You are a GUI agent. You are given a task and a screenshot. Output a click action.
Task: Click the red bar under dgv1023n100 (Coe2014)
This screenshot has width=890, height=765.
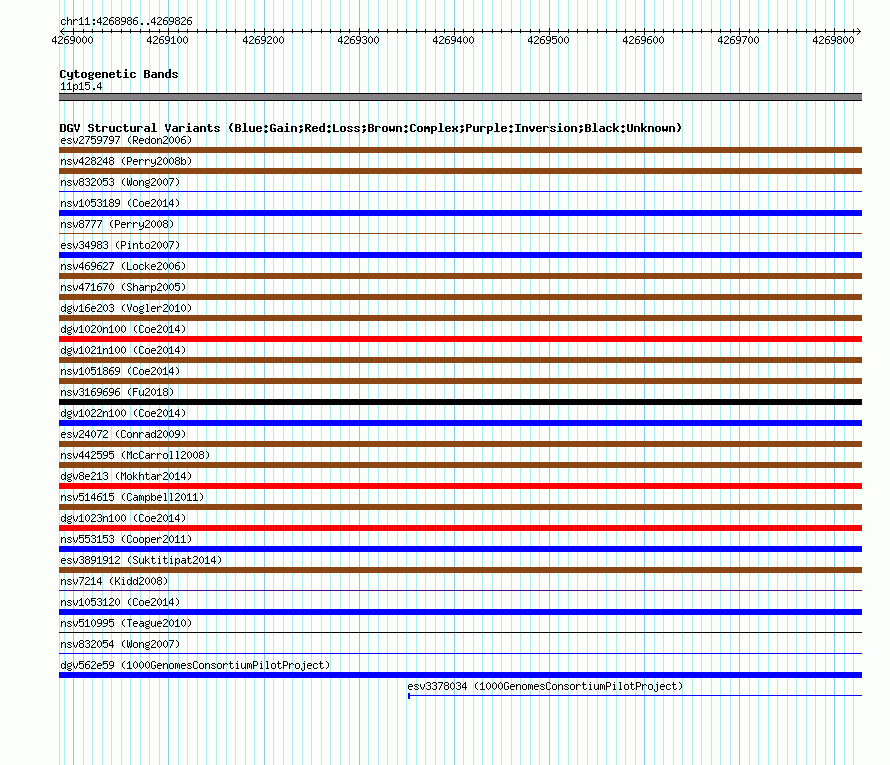460,528
